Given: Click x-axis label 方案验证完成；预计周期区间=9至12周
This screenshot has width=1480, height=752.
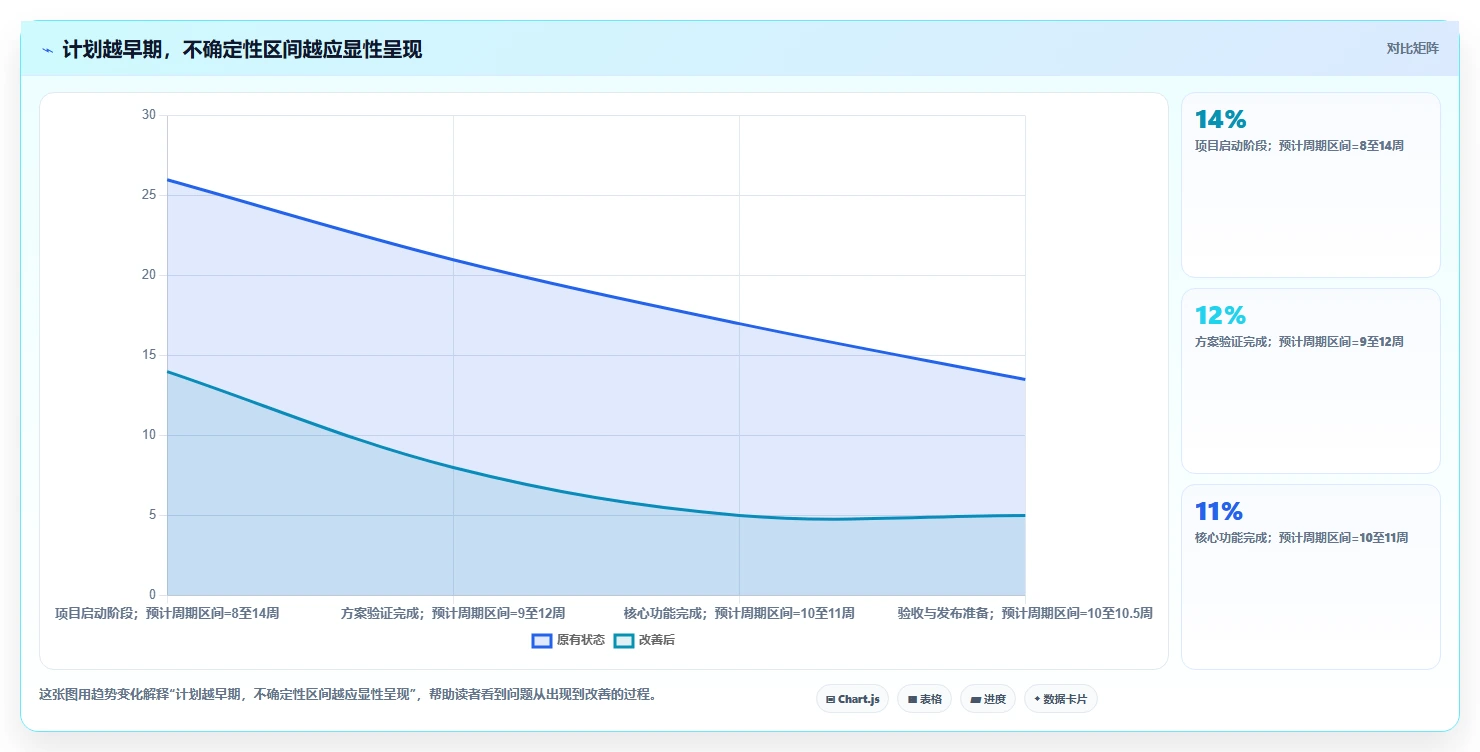Looking at the screenshot, I should 453,613.
